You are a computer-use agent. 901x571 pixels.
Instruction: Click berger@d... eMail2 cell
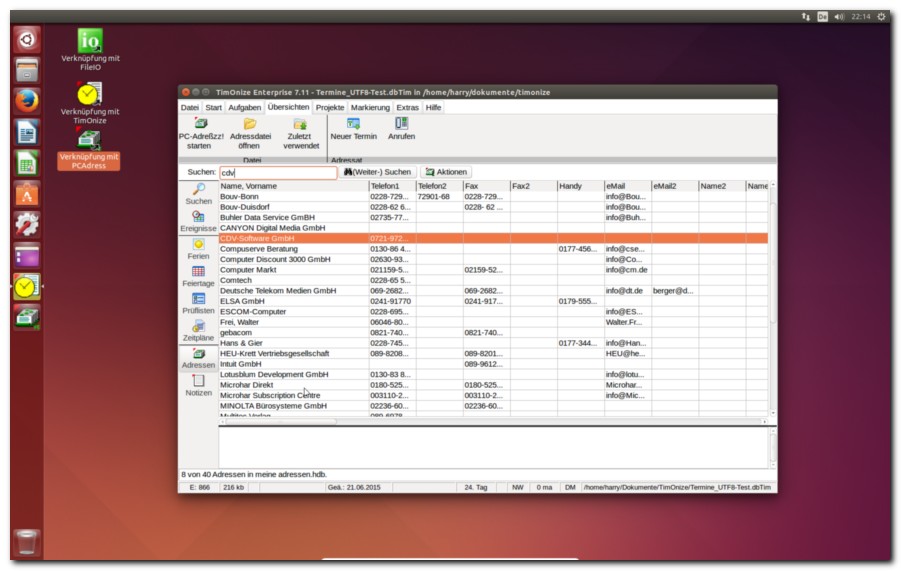[x=673, y=291]
